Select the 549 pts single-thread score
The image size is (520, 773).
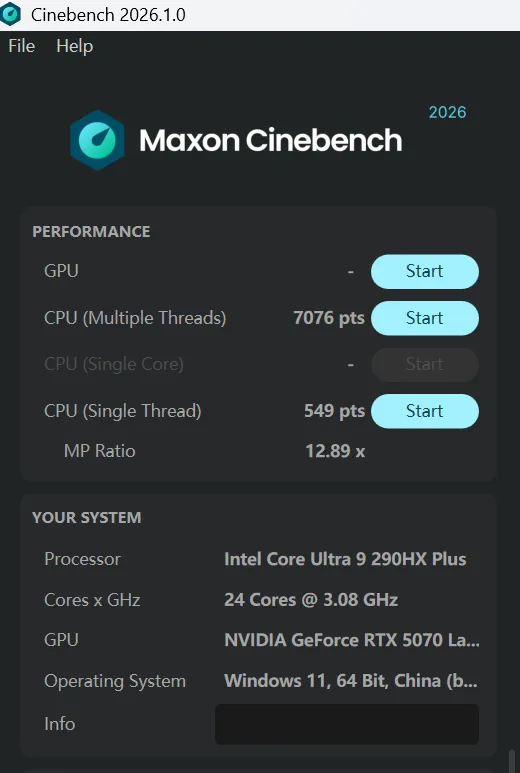point(334,411)
